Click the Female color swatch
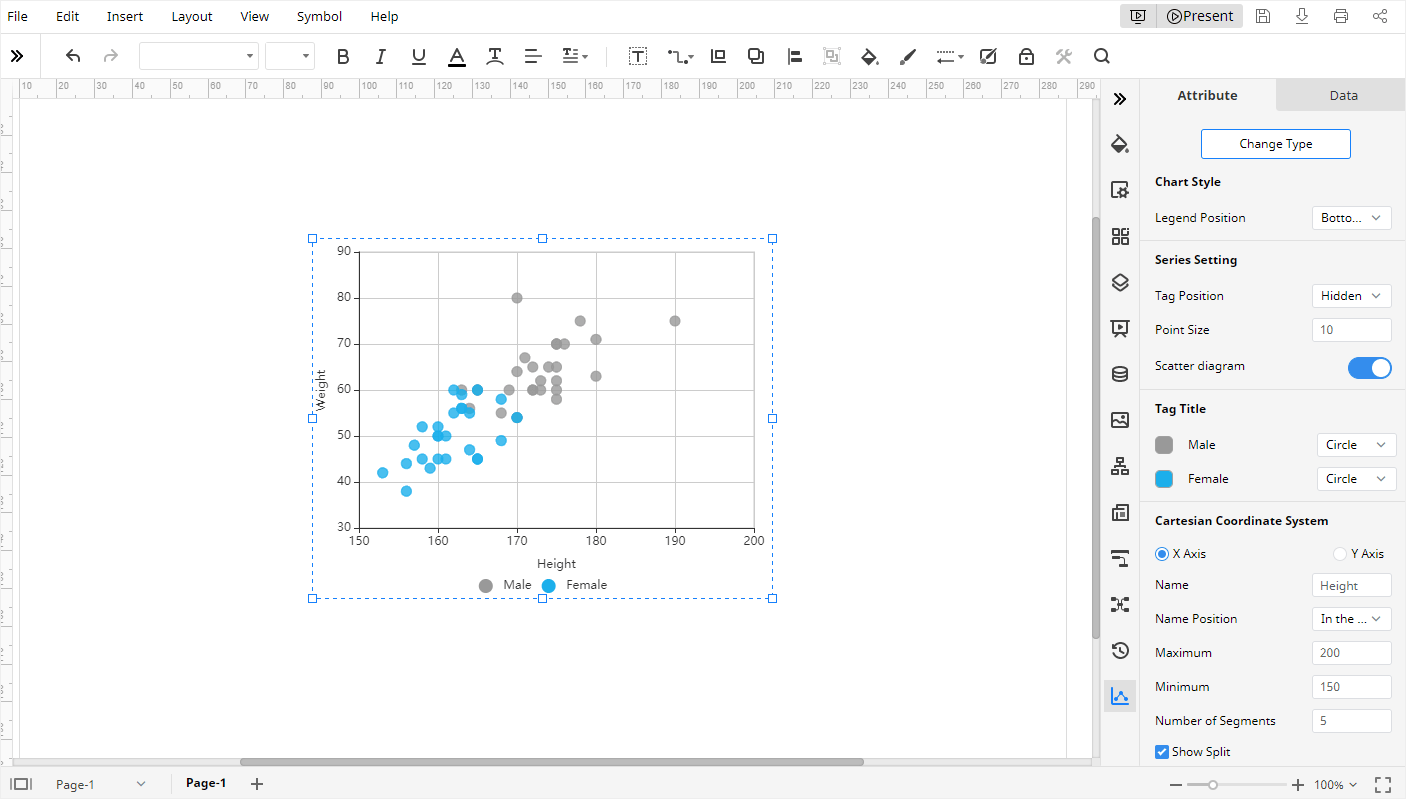1406x799 pixels. click(x=1164, y=478)
